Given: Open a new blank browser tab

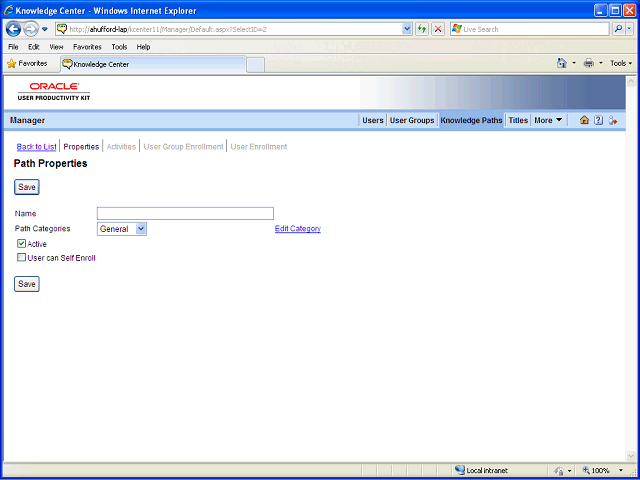Looking at the screenshot, I should (x=256, y=65).
